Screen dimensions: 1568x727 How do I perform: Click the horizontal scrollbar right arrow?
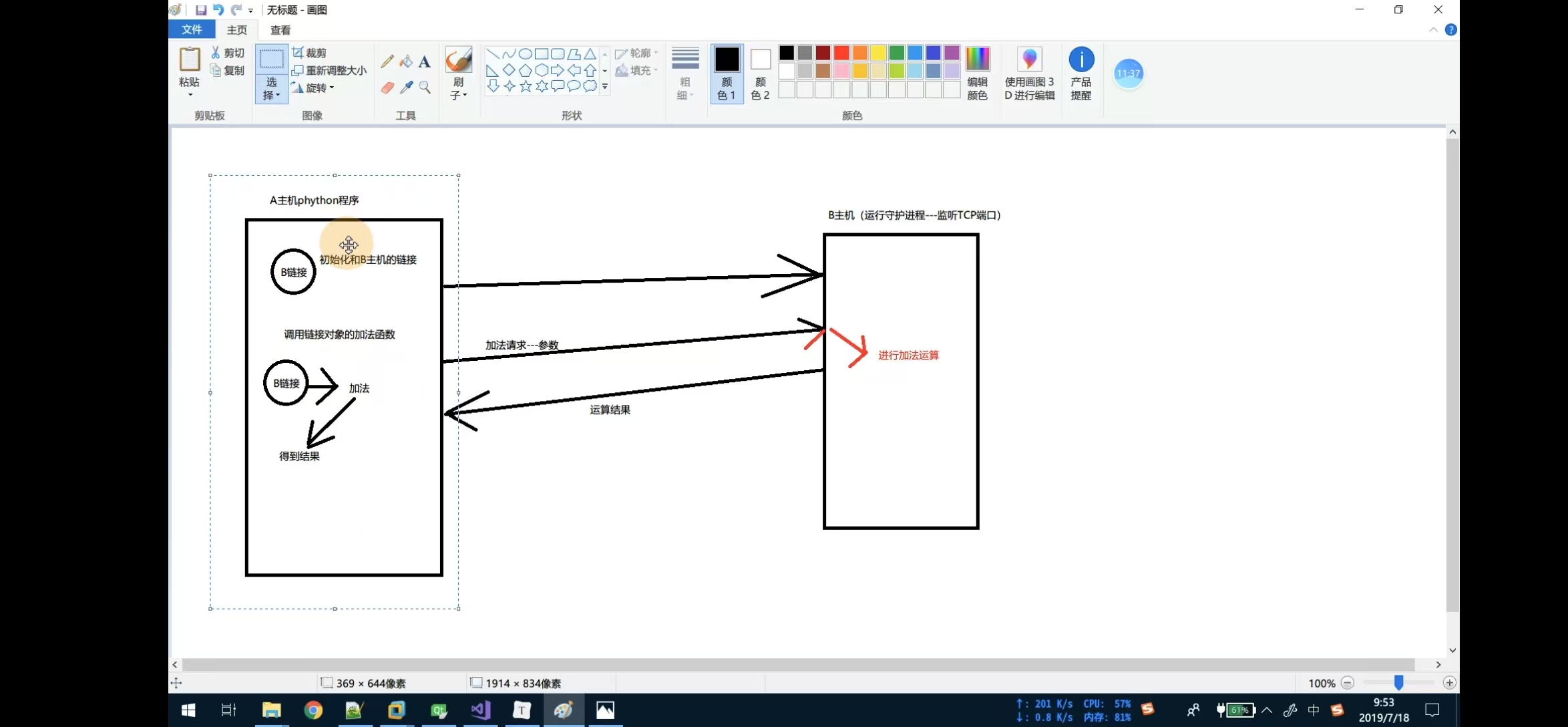click(x=1438, y=665)
